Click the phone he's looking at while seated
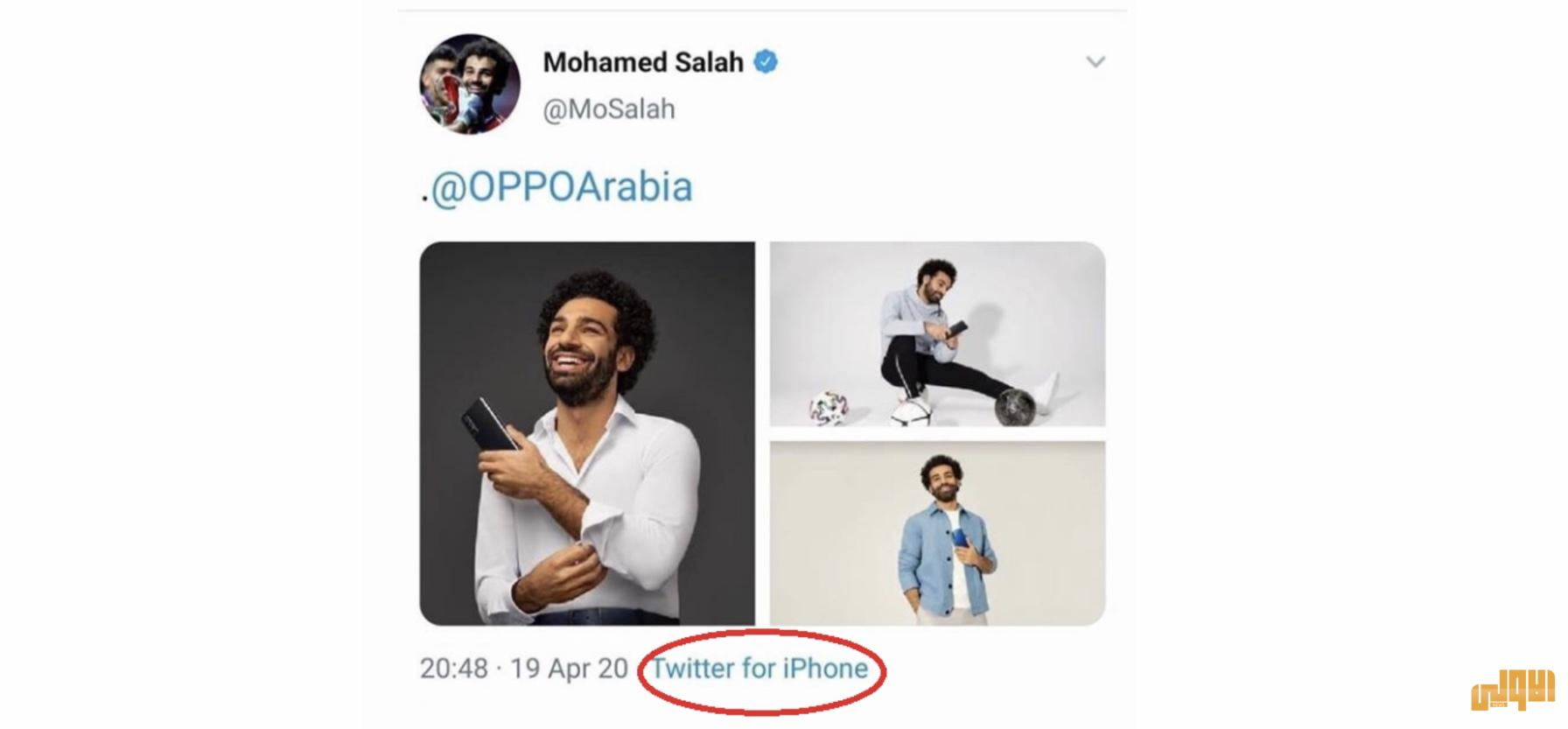Image resolution: width=1568 pixels, height=729 pixels. pos(958,329)
